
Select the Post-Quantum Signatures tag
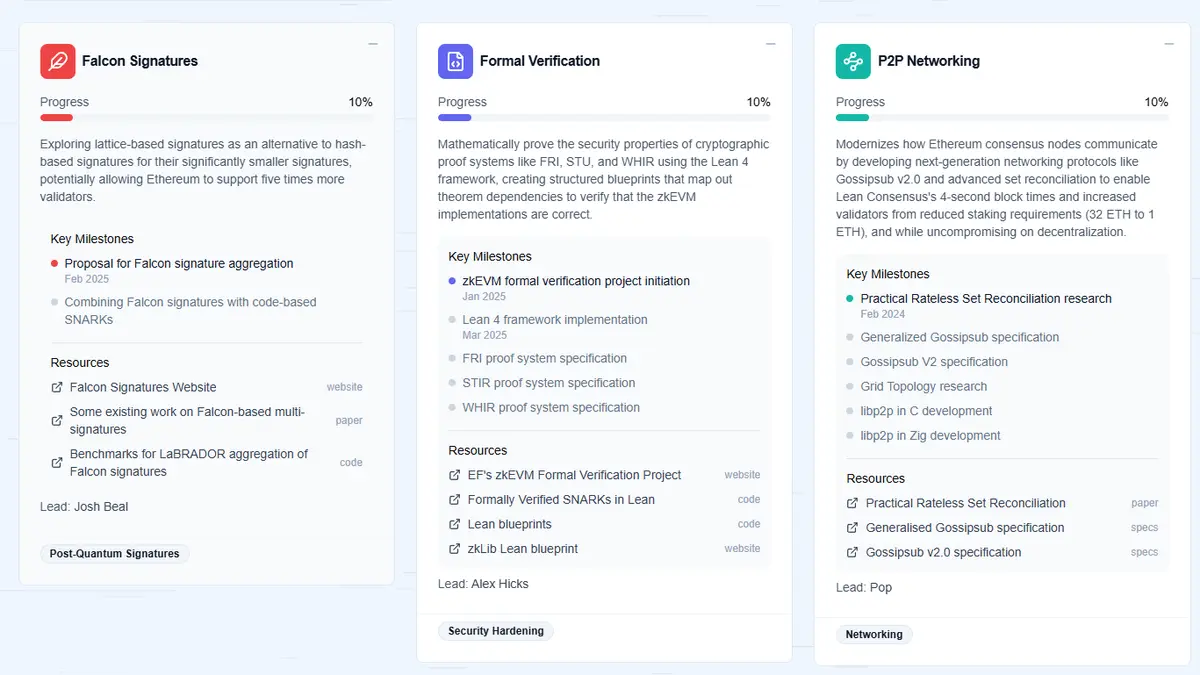click(115, 553)
